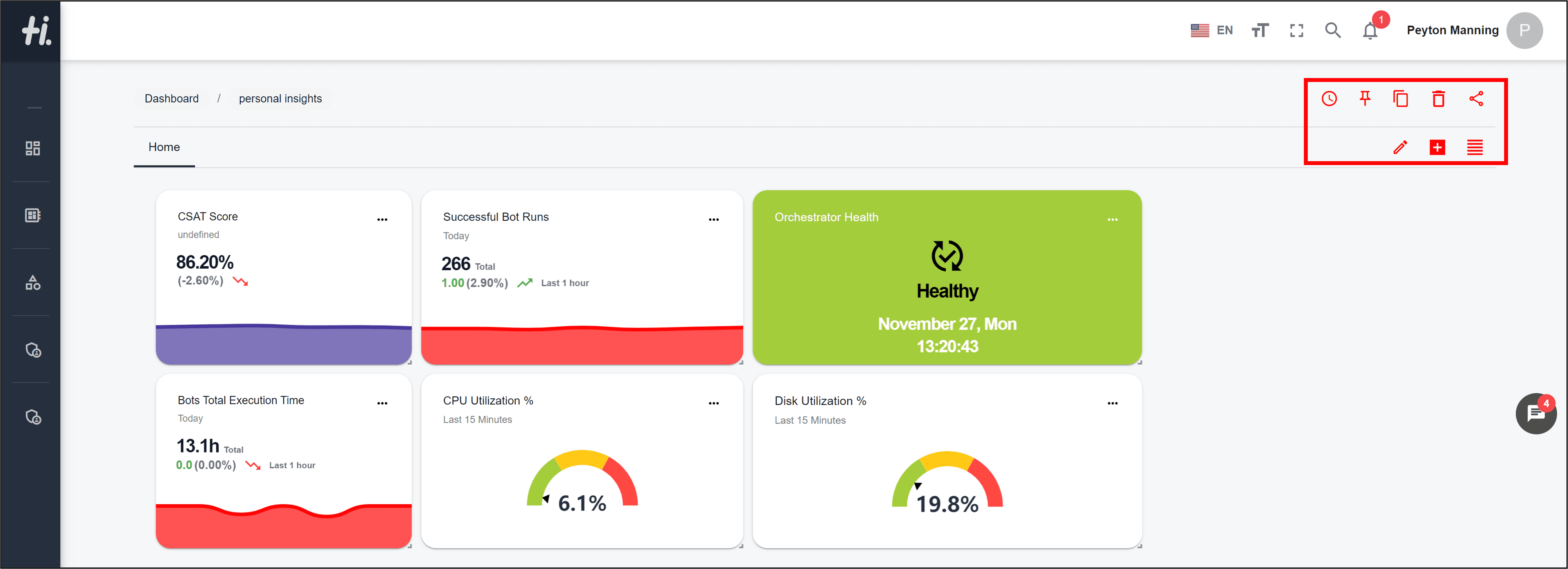Click the Healthy status text
The height and width of the screenshot is (569, 1568).
coord(947,291)
